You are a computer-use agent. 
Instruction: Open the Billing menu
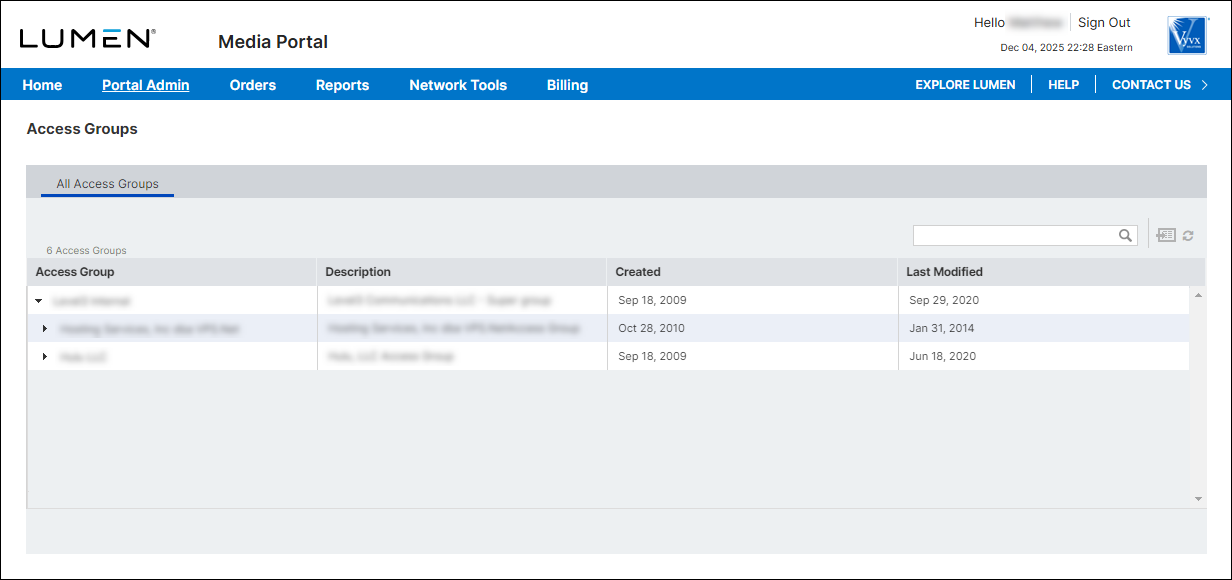coord(567,85)
